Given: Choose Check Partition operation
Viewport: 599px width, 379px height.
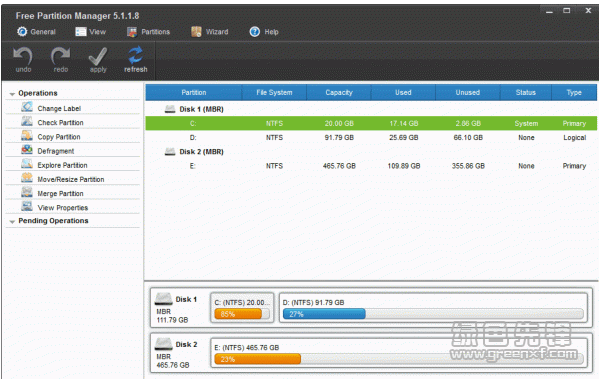Looking at the screenshot, I should coord(60,123).
